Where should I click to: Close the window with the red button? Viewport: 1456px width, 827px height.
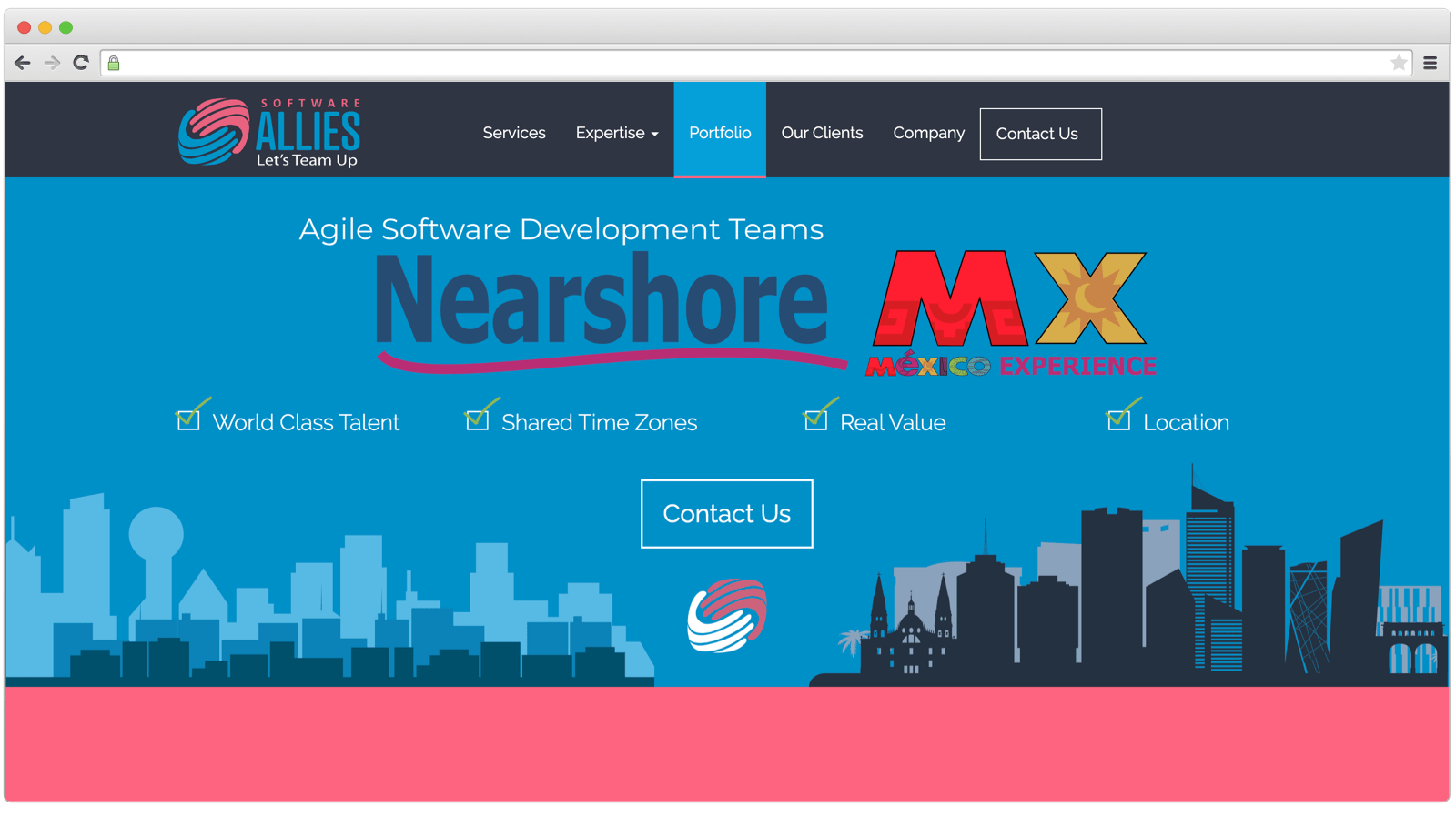tap(25, 27)
